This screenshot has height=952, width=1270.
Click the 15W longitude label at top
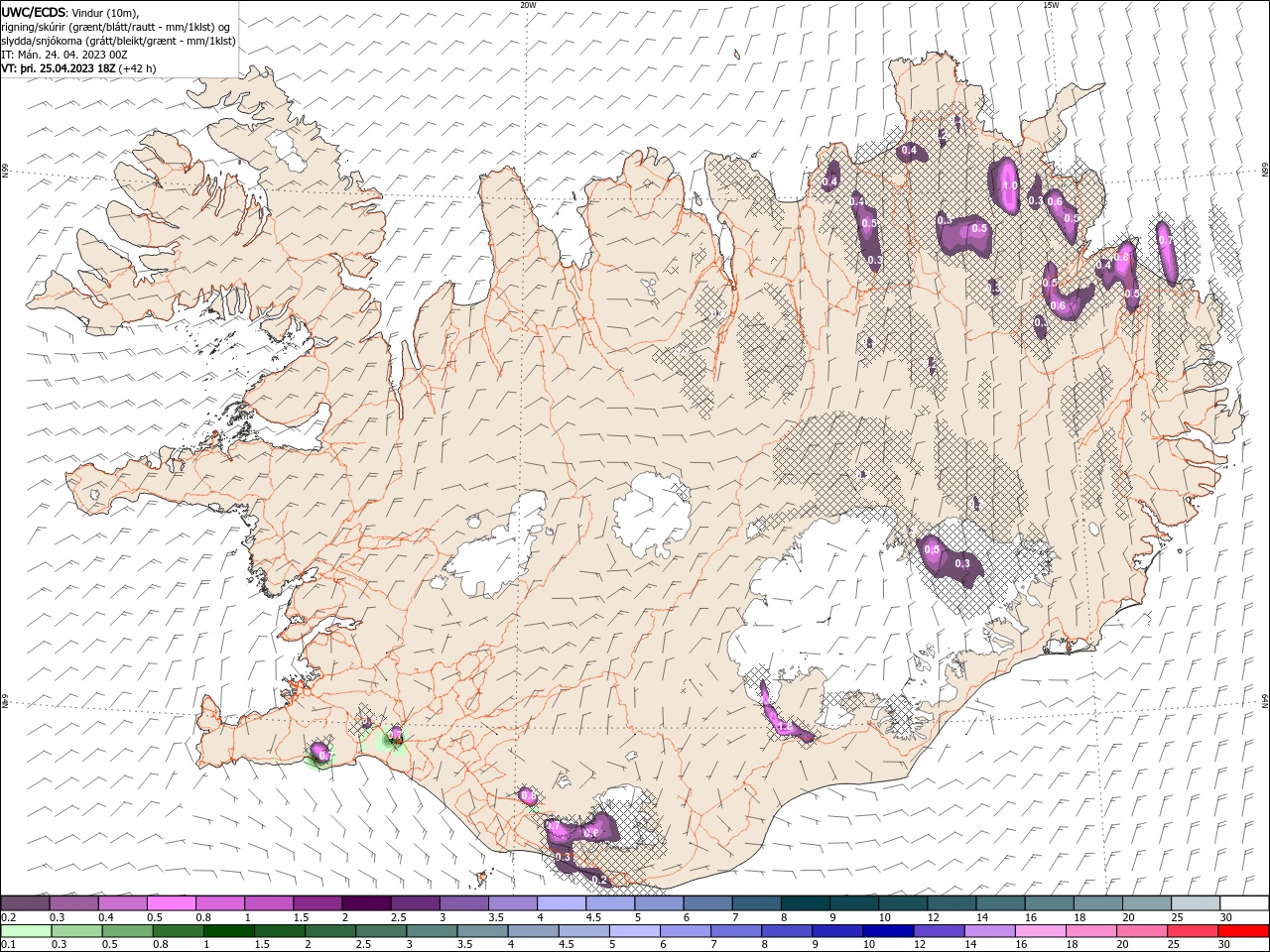1050,5
